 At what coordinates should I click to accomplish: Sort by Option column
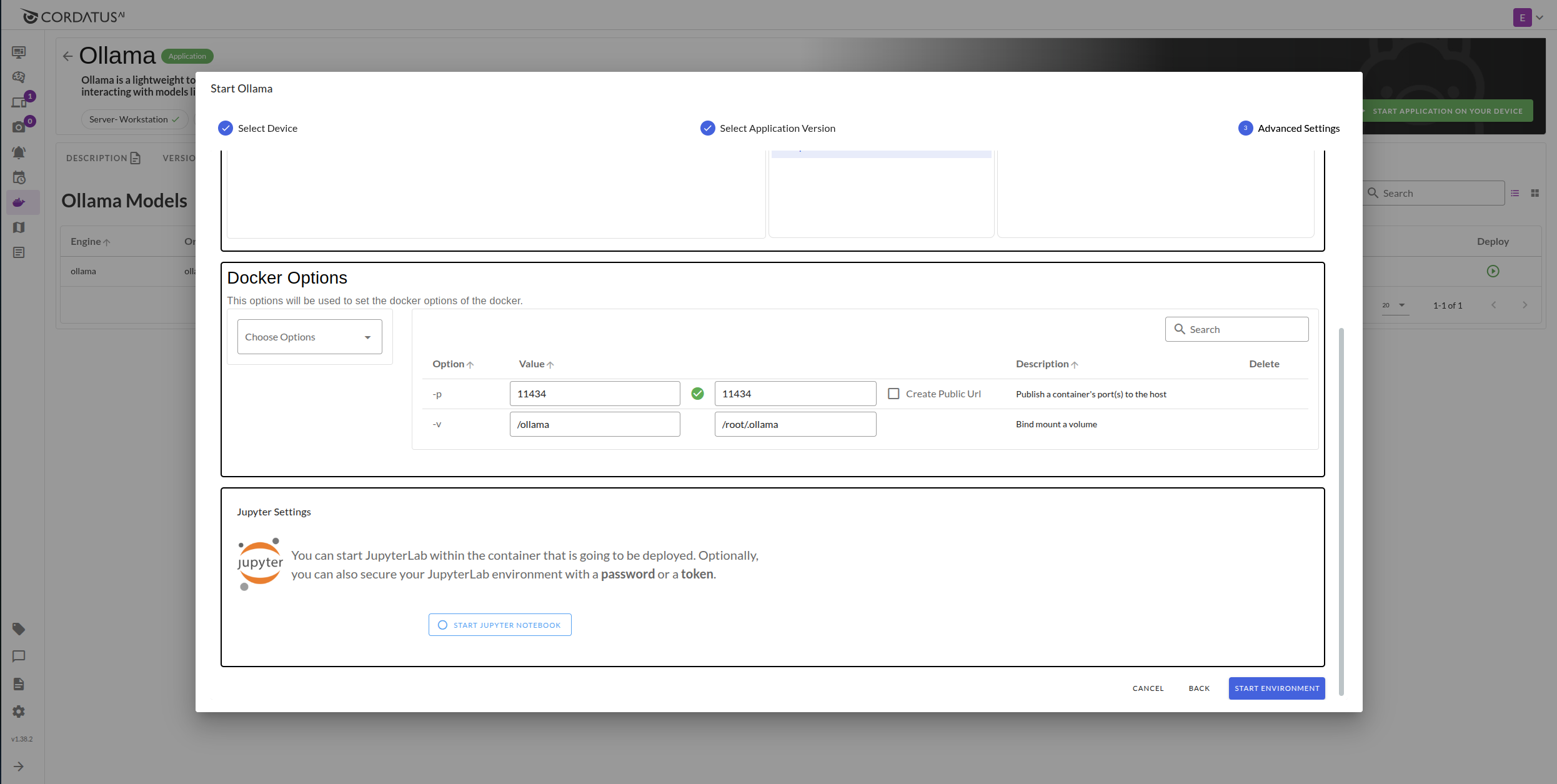tap(453, 364)
